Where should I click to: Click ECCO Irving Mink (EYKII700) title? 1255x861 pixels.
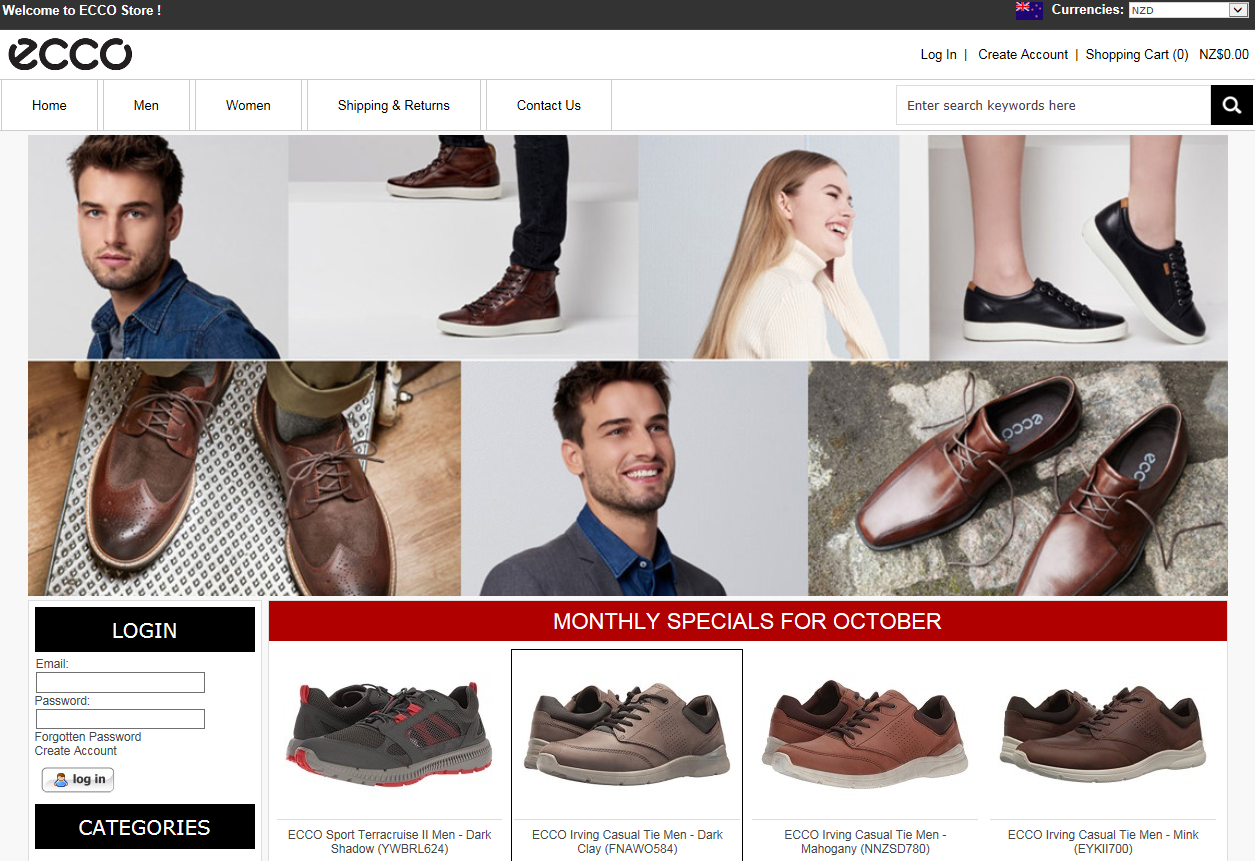pos(1103,842)
